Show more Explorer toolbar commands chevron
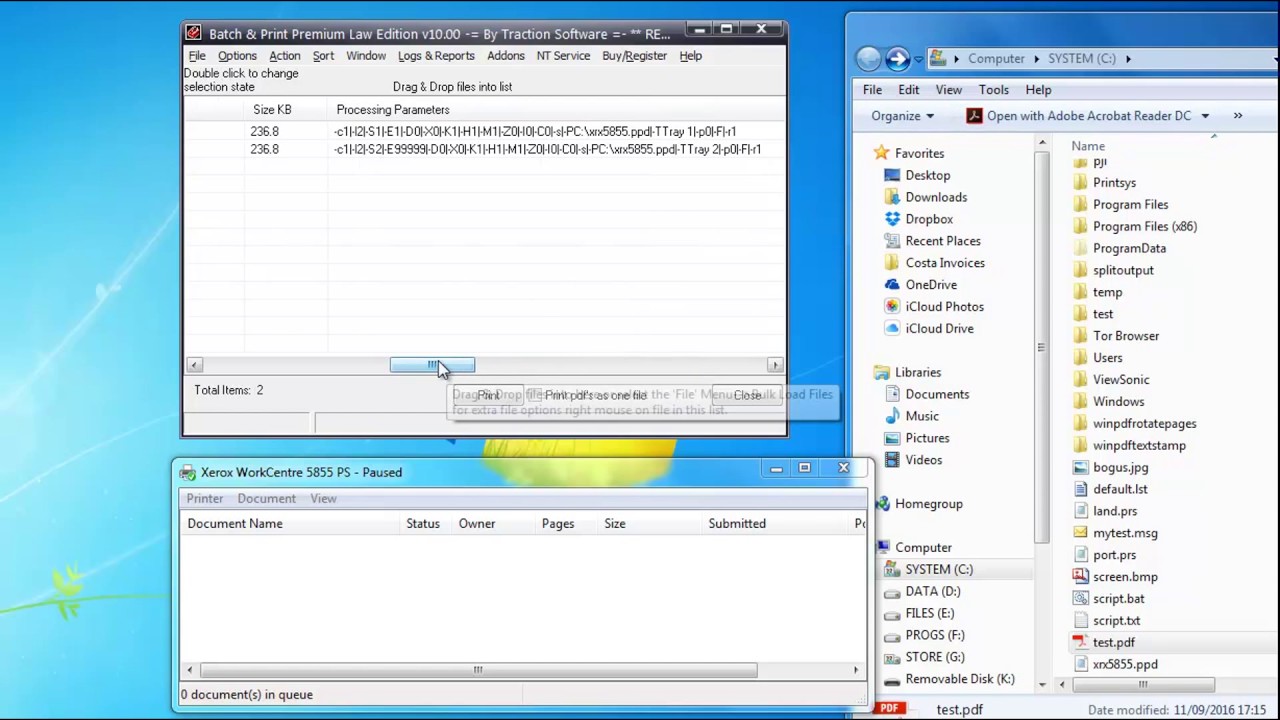 click(1238, 116)
